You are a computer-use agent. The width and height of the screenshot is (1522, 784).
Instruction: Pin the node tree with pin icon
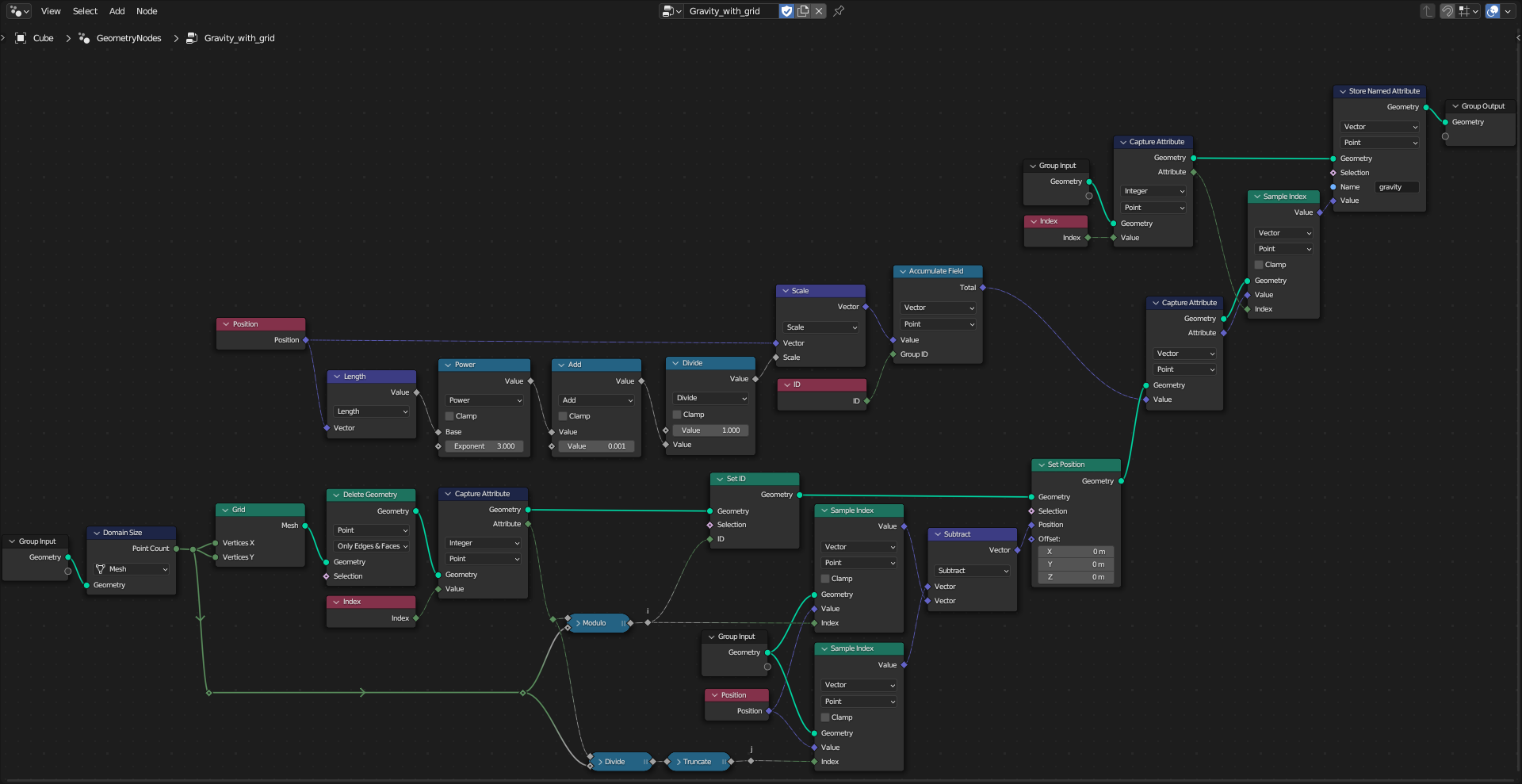(839, 11)
